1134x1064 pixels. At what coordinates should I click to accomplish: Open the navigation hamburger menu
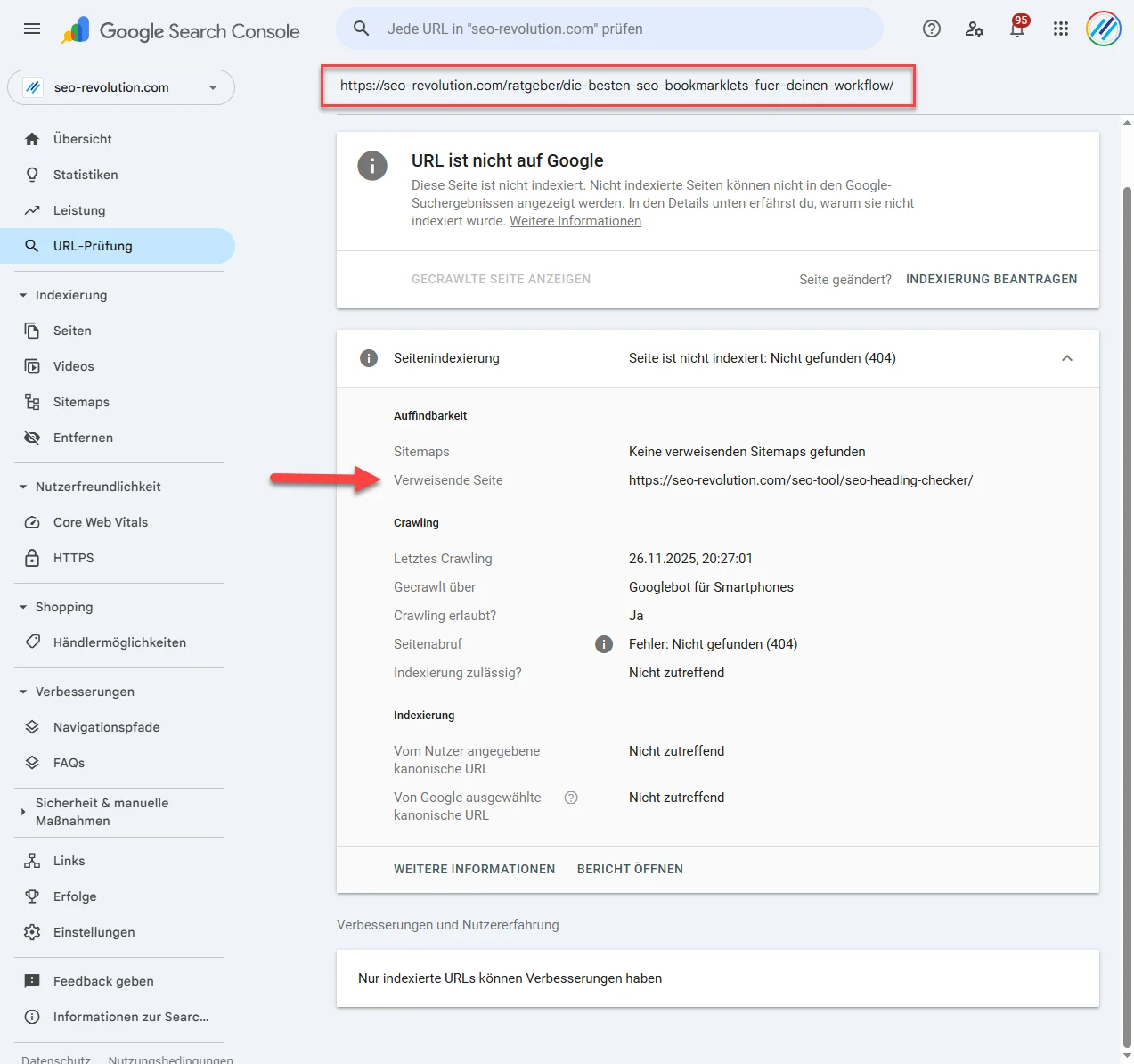tap(31, 28)
